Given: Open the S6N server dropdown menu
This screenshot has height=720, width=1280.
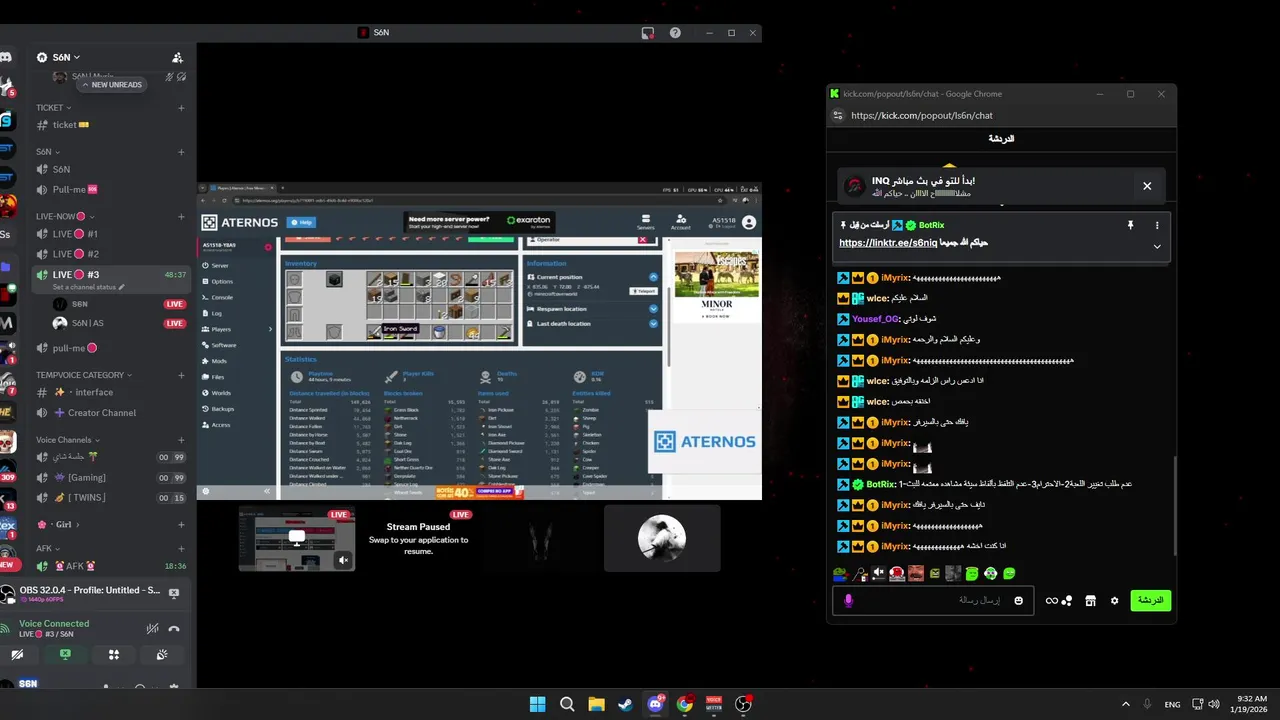Looking at the screenshot, I should tap(66, 58).
